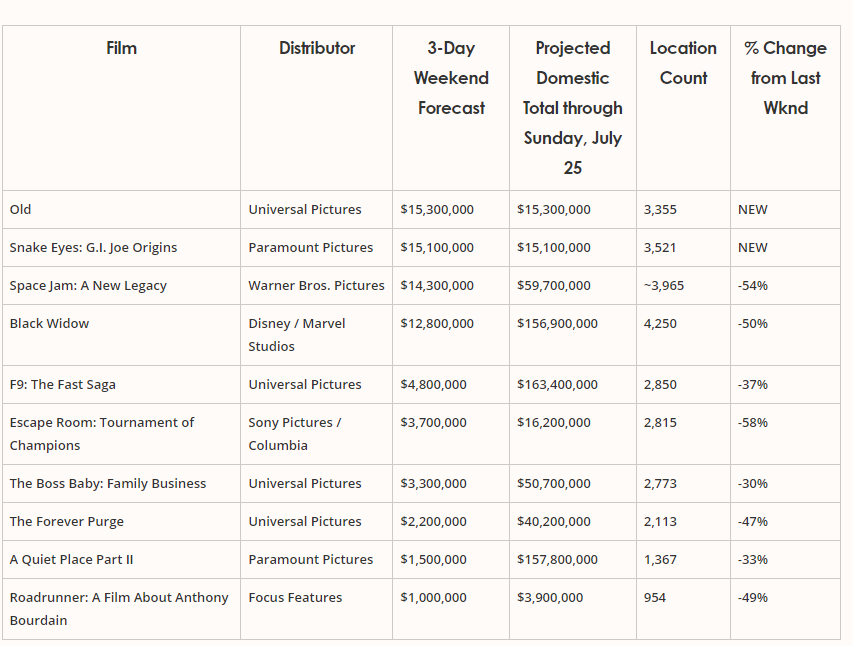Image resolution: width=853 pixels, height=646 pixels.
Task: Select the Distributor column header
Action: (x=317, y=48)
